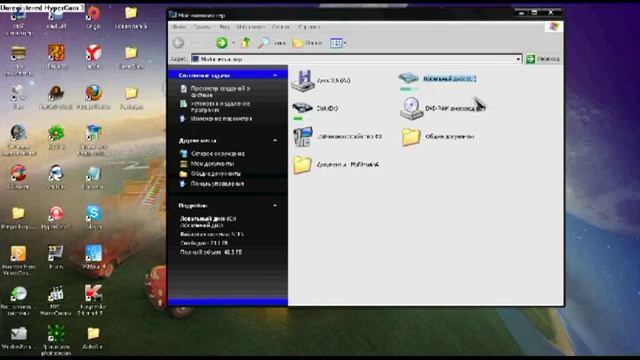Select the green ICQ flower desktop shortcut
This screenshot has width=640, height=360.
point(56,133)
